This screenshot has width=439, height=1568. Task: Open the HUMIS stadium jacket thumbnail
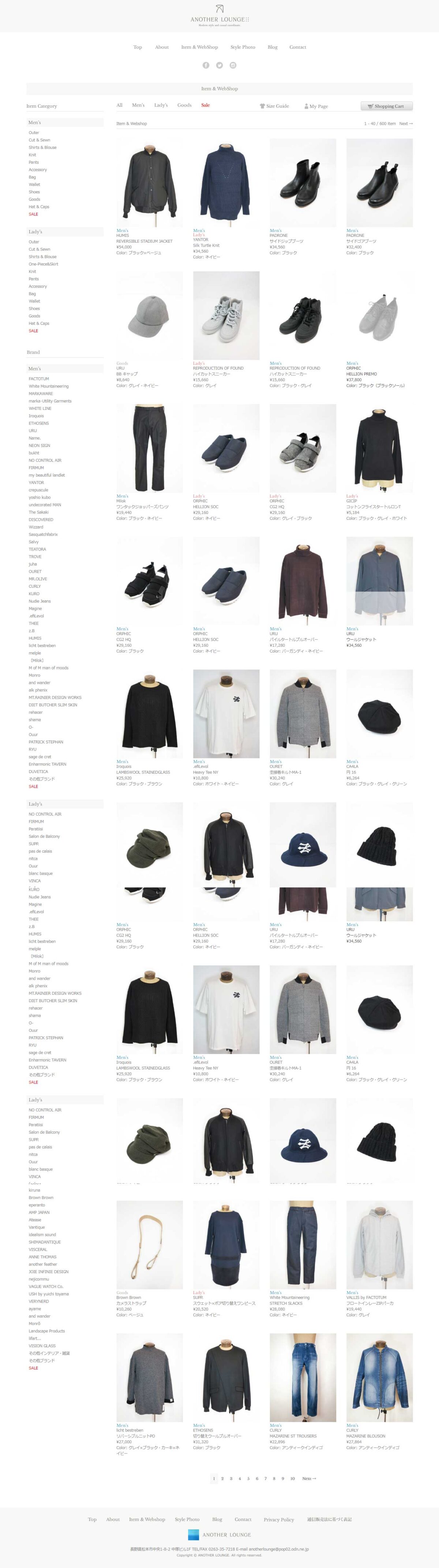(150, 183)
